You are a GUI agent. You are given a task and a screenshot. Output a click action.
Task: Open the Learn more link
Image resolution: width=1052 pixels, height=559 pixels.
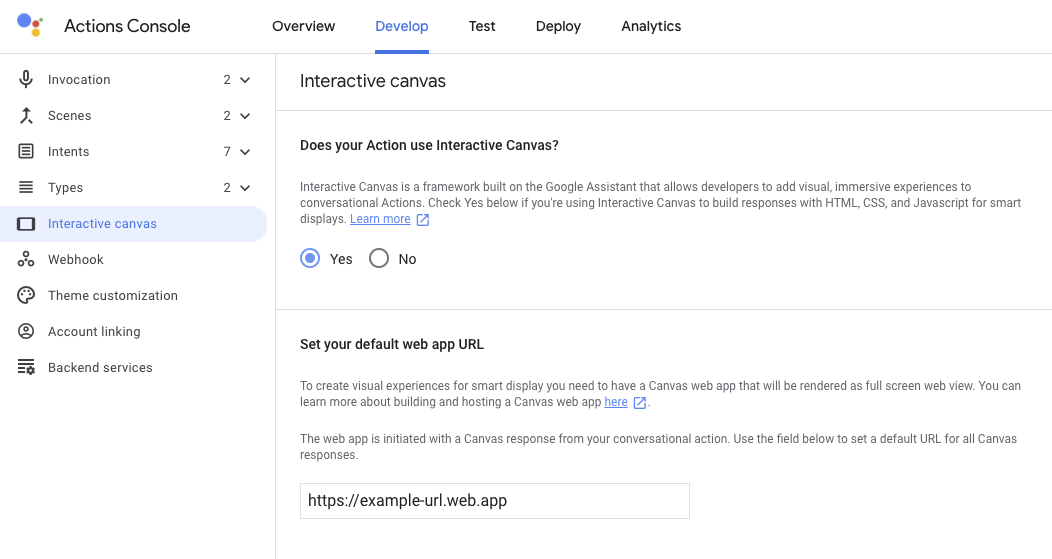380,219
